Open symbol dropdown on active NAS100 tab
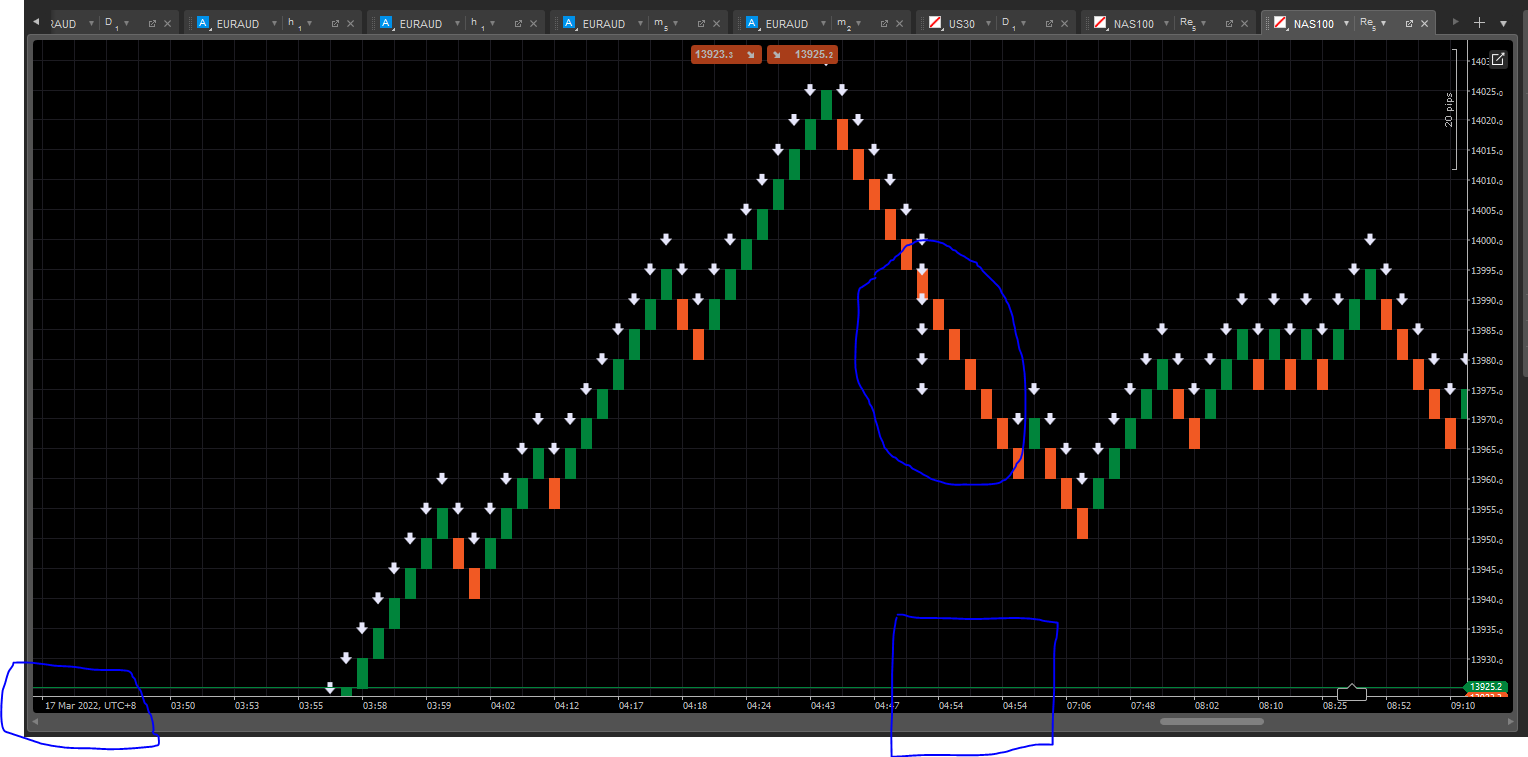The image size is (1528, 757). [1347, 23]
